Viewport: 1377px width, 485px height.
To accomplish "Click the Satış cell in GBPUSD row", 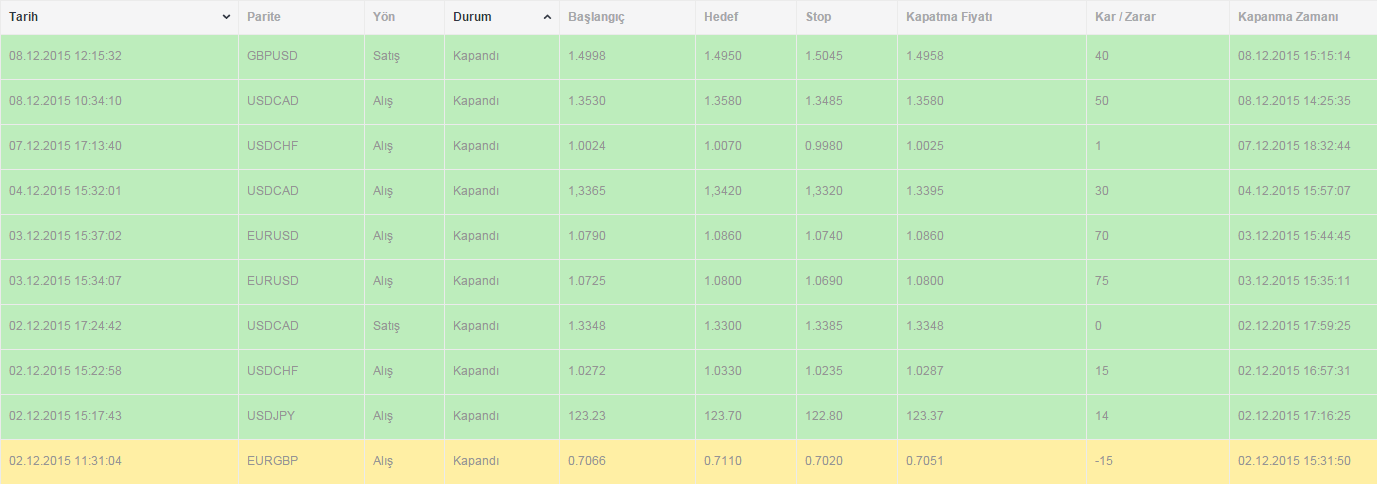I will pos(386,56).
